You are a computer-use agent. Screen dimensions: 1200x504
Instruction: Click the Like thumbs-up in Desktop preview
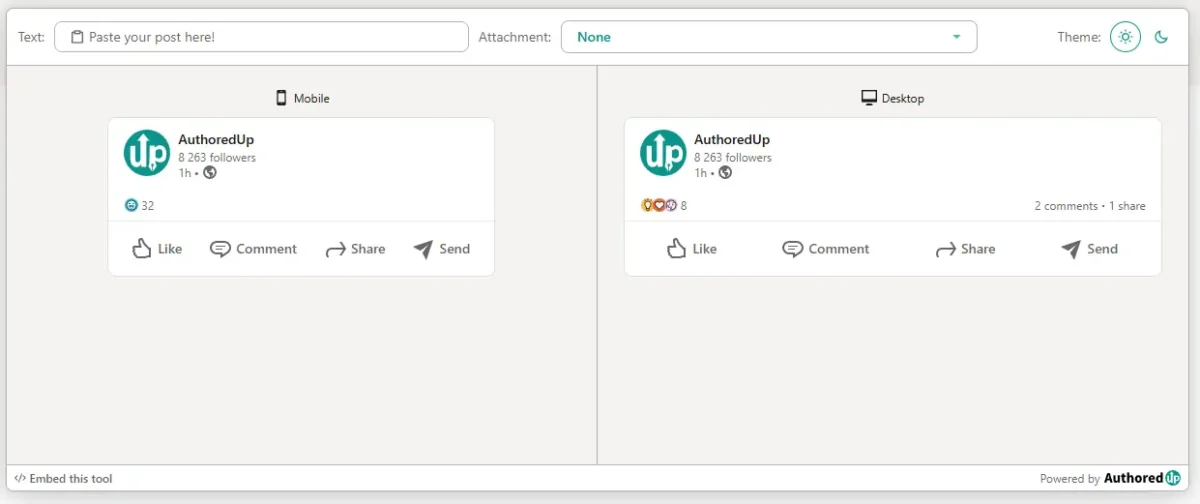(x=677, y=248)
